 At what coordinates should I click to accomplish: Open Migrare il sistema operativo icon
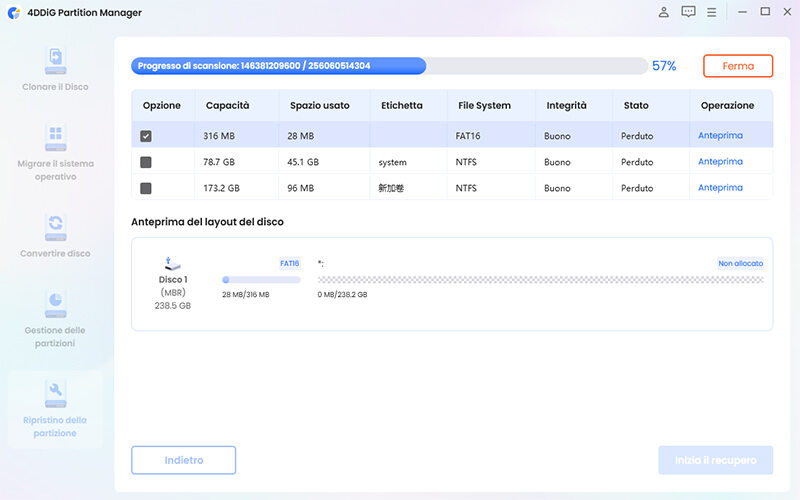coord(56,136)
